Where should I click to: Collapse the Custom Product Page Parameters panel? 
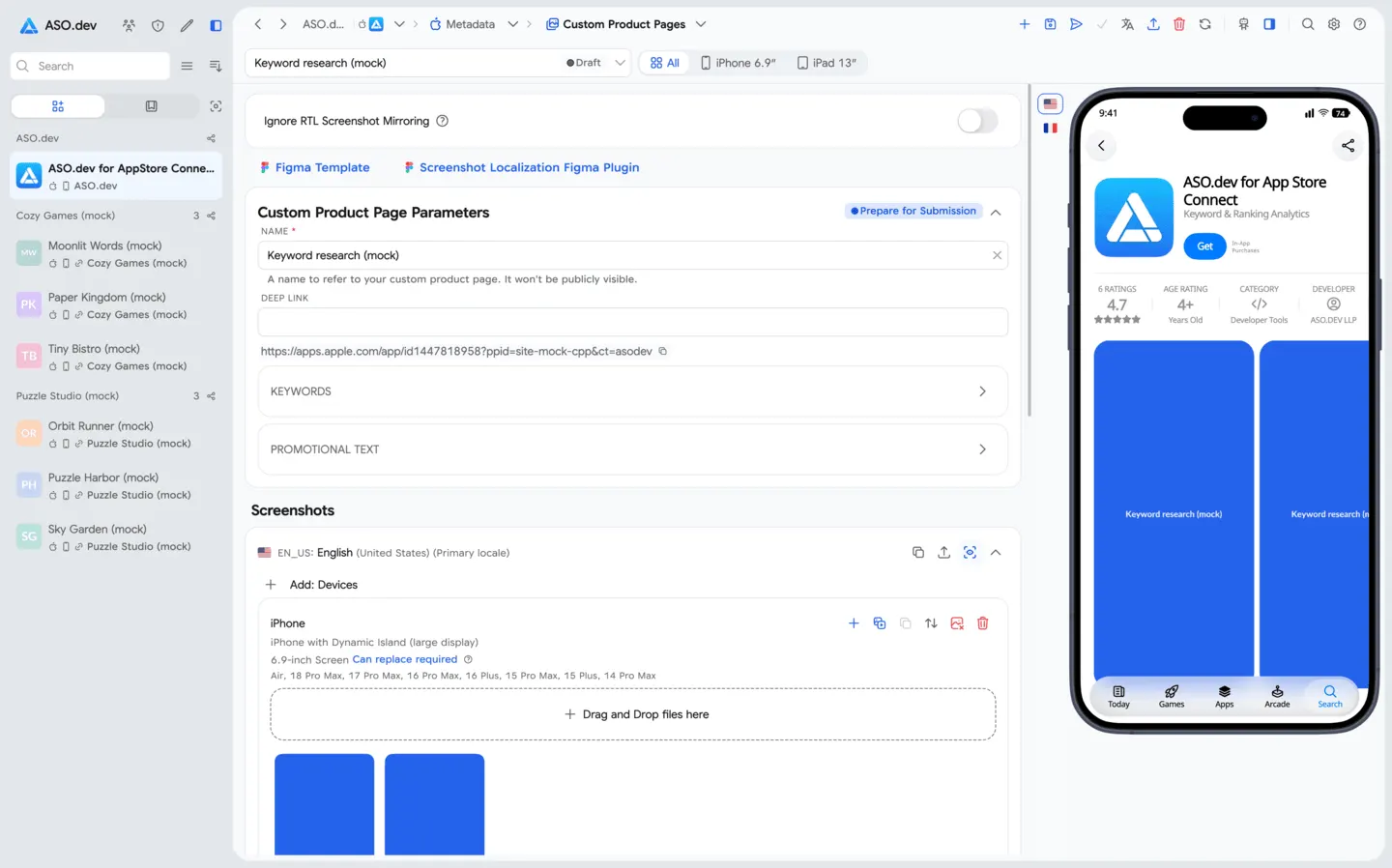tap(996, 212)
